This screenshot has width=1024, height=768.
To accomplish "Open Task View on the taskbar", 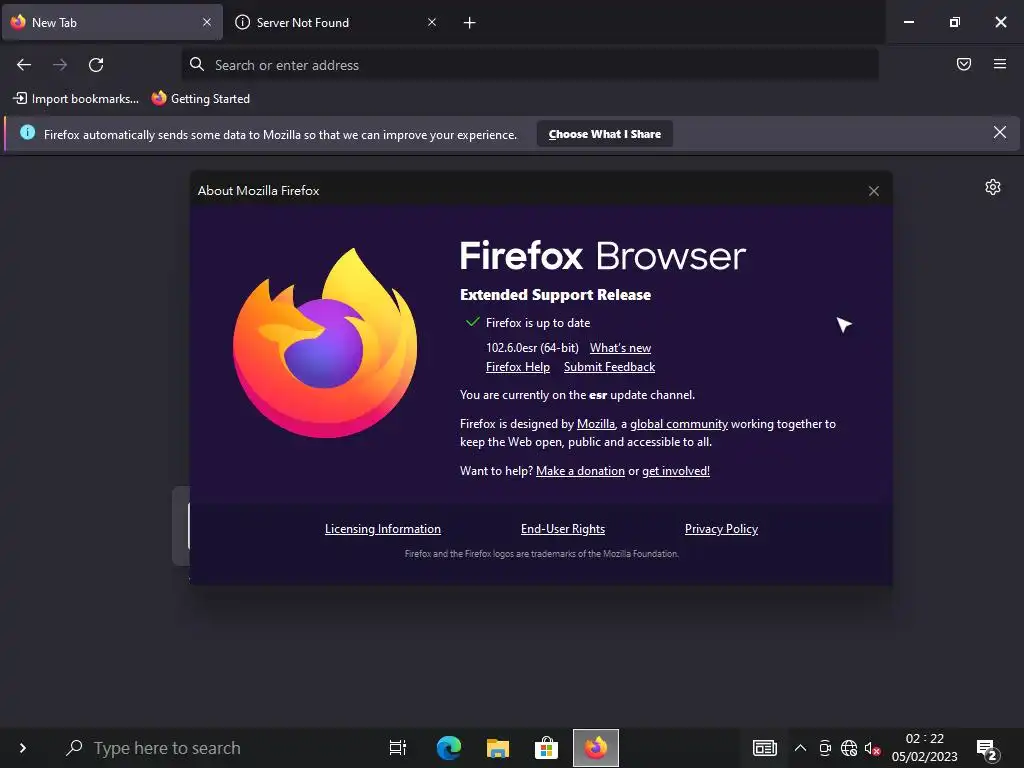I will click(397, 748).
